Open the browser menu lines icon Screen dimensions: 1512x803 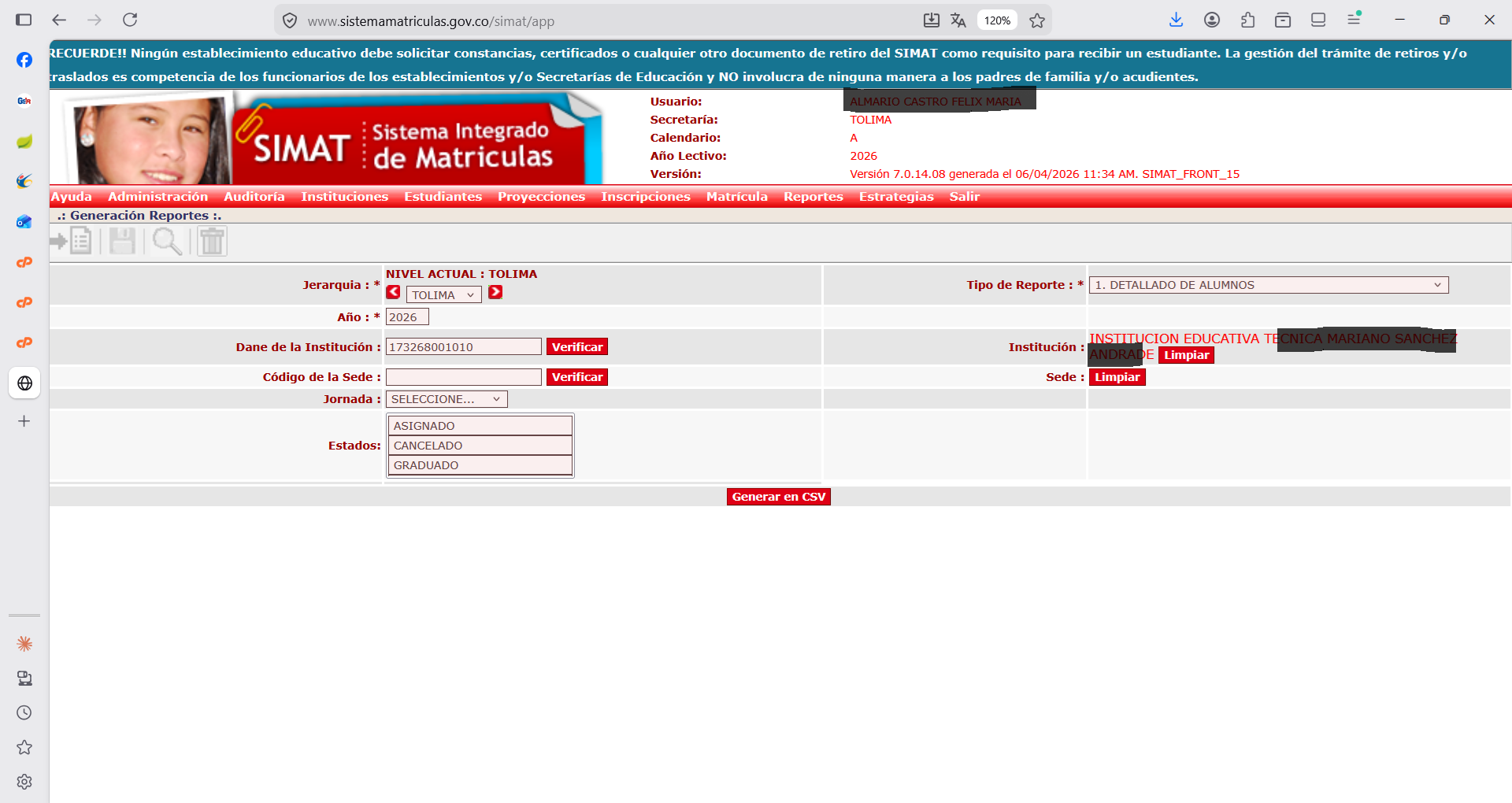coord(1354,20)
